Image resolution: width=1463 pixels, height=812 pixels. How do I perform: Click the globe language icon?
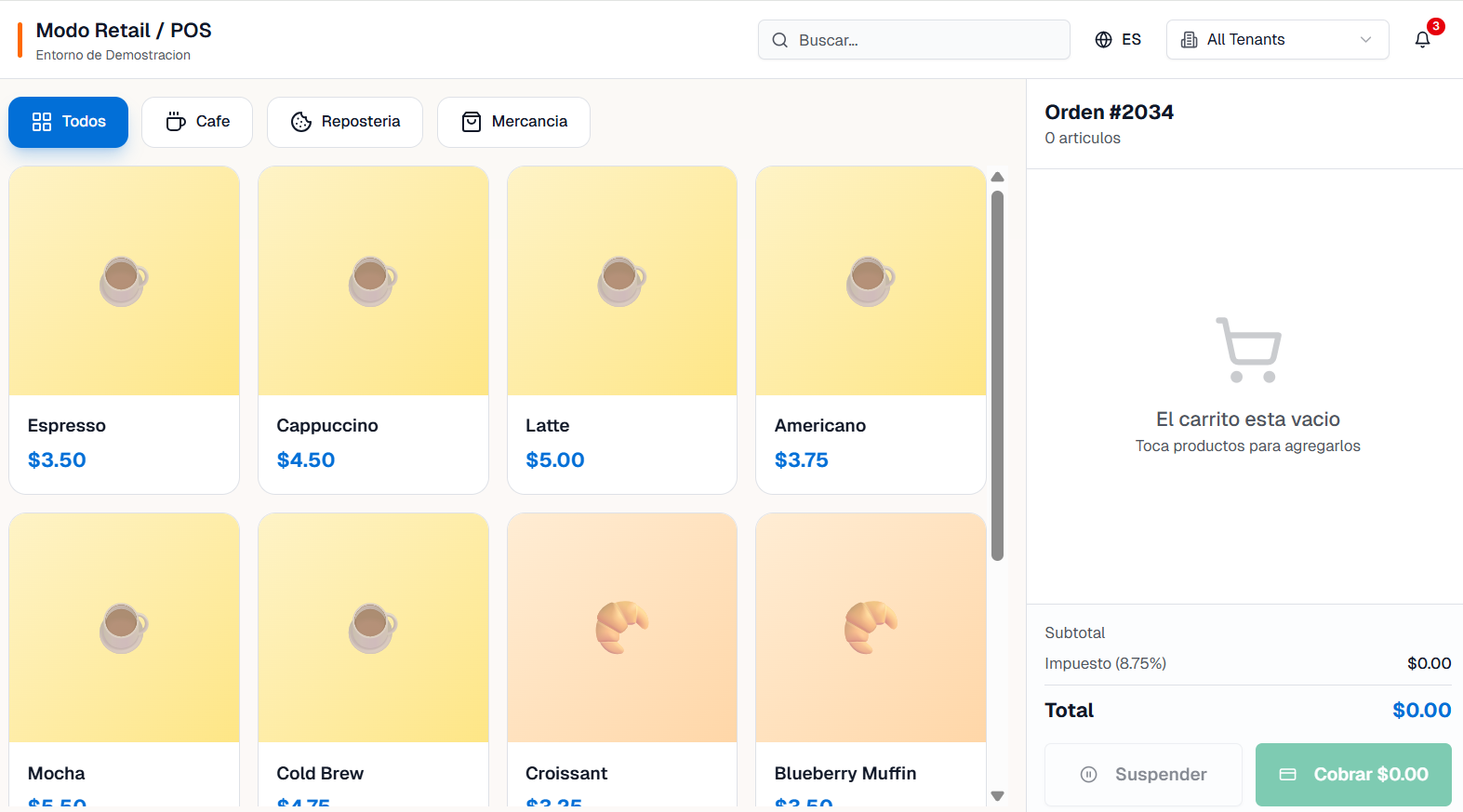coord(1103,40)
